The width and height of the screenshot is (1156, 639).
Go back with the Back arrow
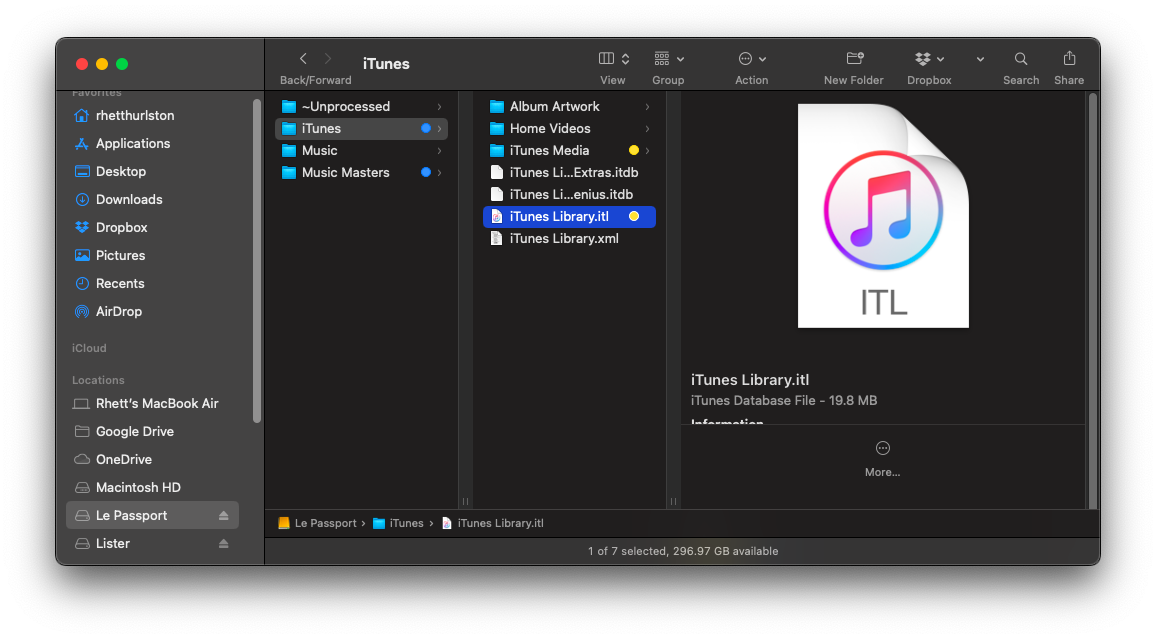pos(303,58)
